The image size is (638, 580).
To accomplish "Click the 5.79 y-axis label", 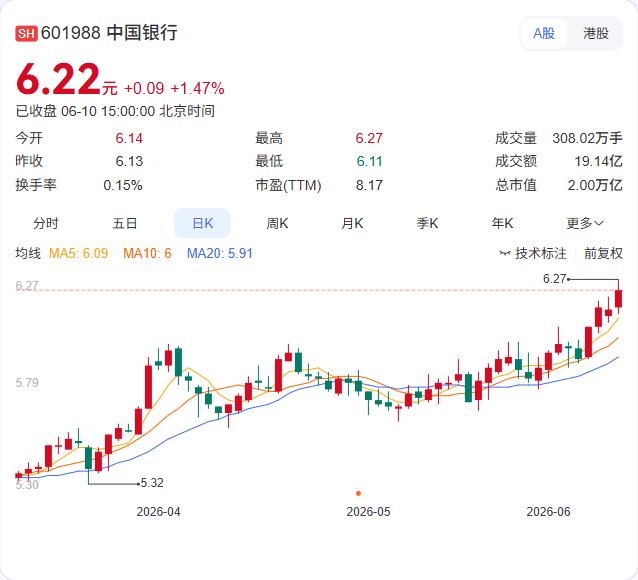I will (x=27, y=383).
